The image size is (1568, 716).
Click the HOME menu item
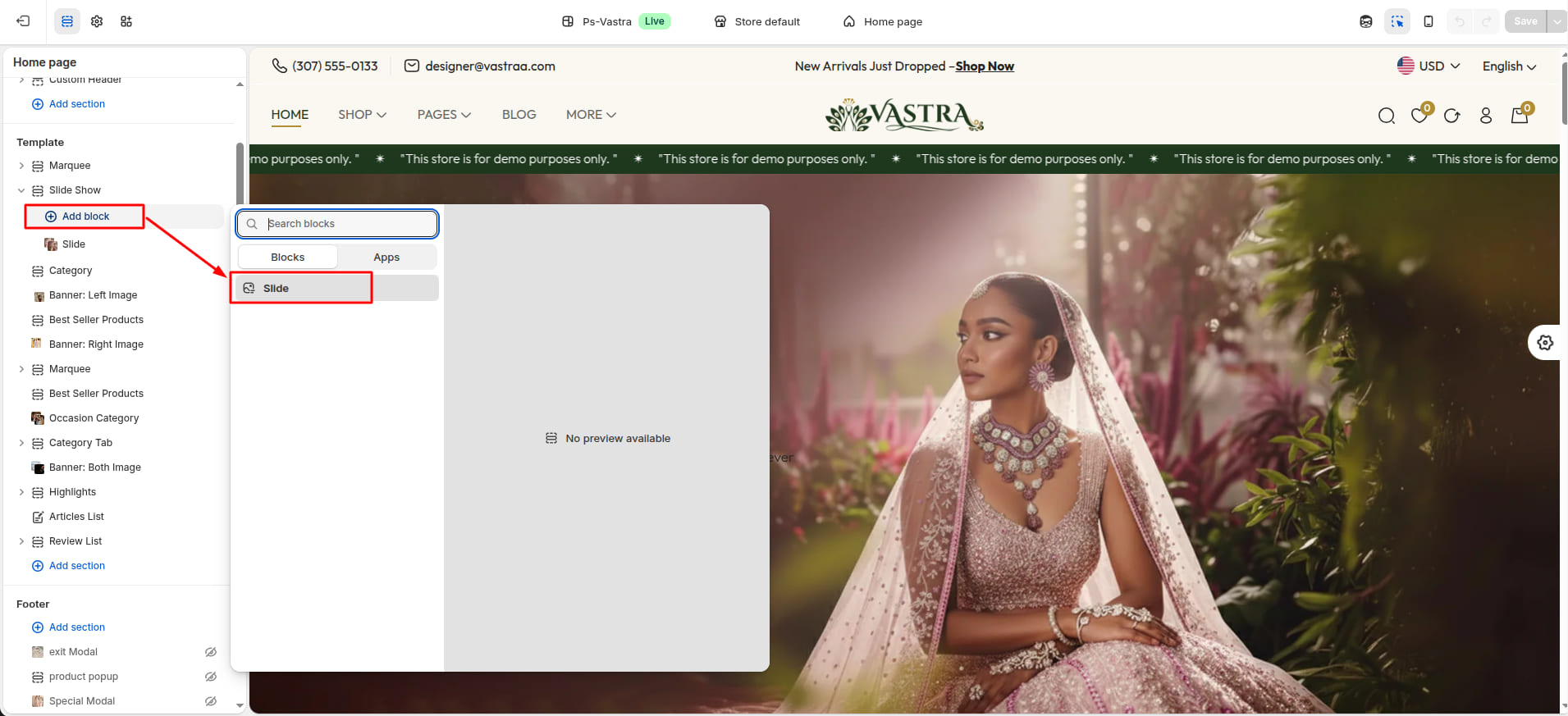tap(290, 115)
